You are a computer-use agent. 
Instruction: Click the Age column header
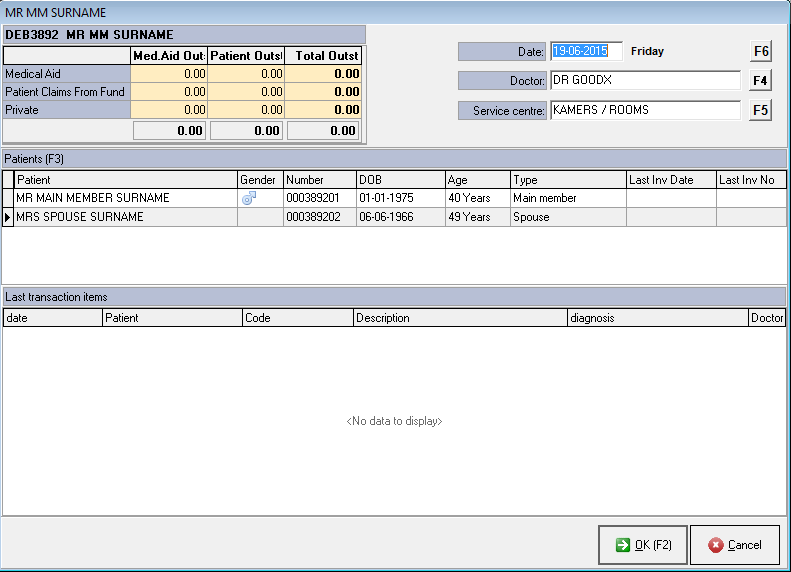pos(477,179)
